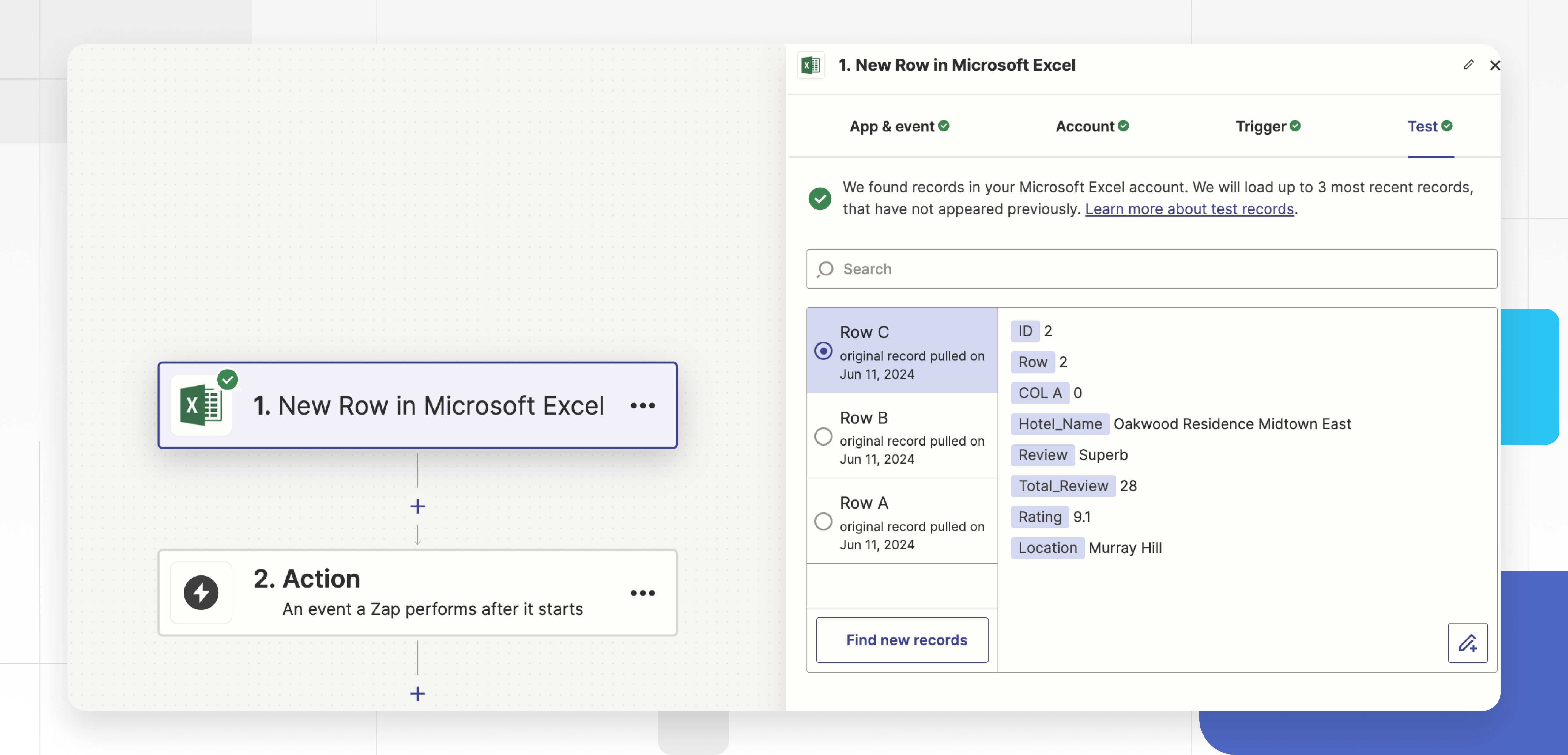Screen dimensions: 1568x755
Task: Click the edit record pencil-plus icon
Action: pos(1468,643)
